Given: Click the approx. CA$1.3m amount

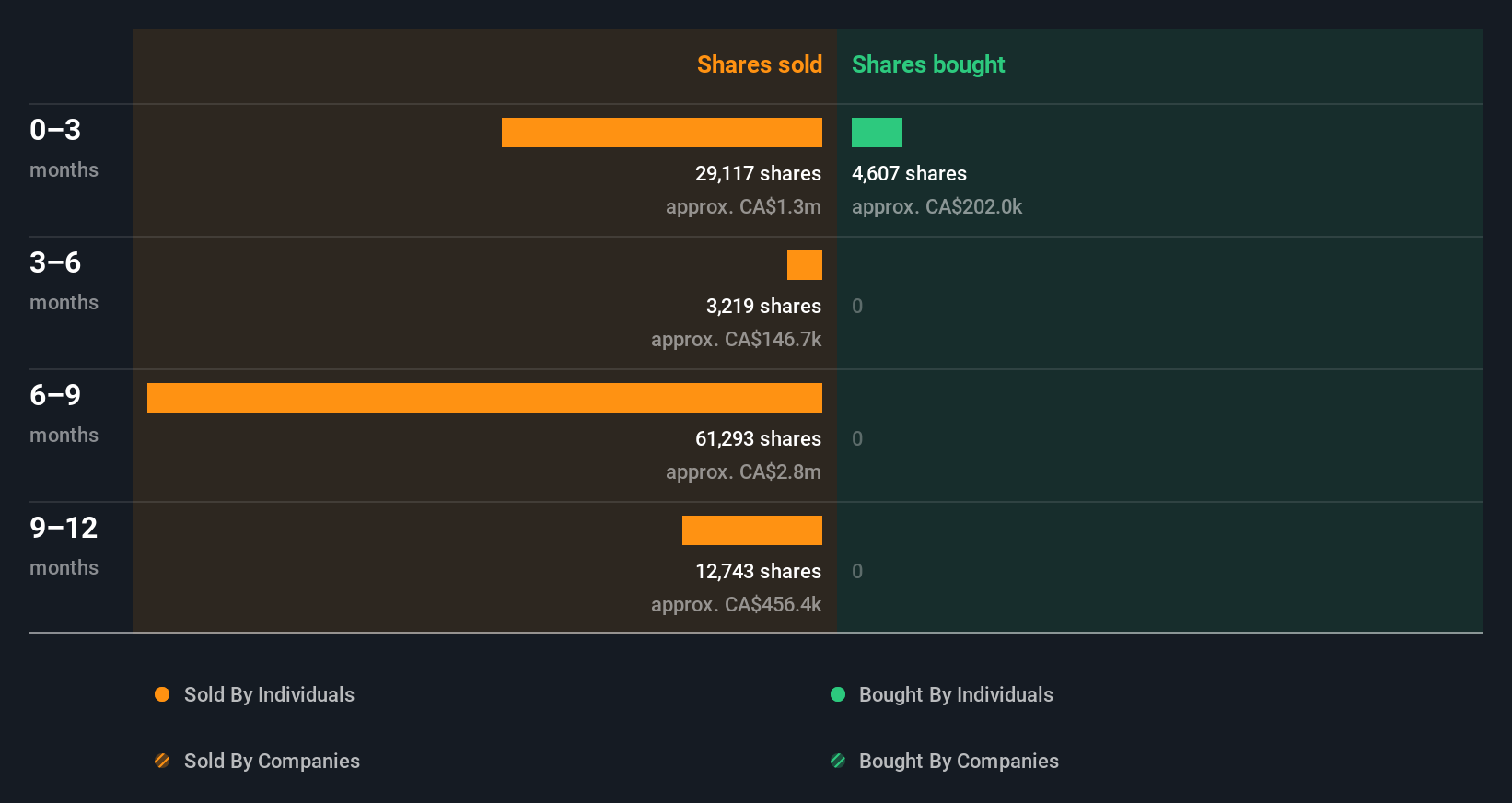Looking at the screenshot, I should click(x=743, y=206).
